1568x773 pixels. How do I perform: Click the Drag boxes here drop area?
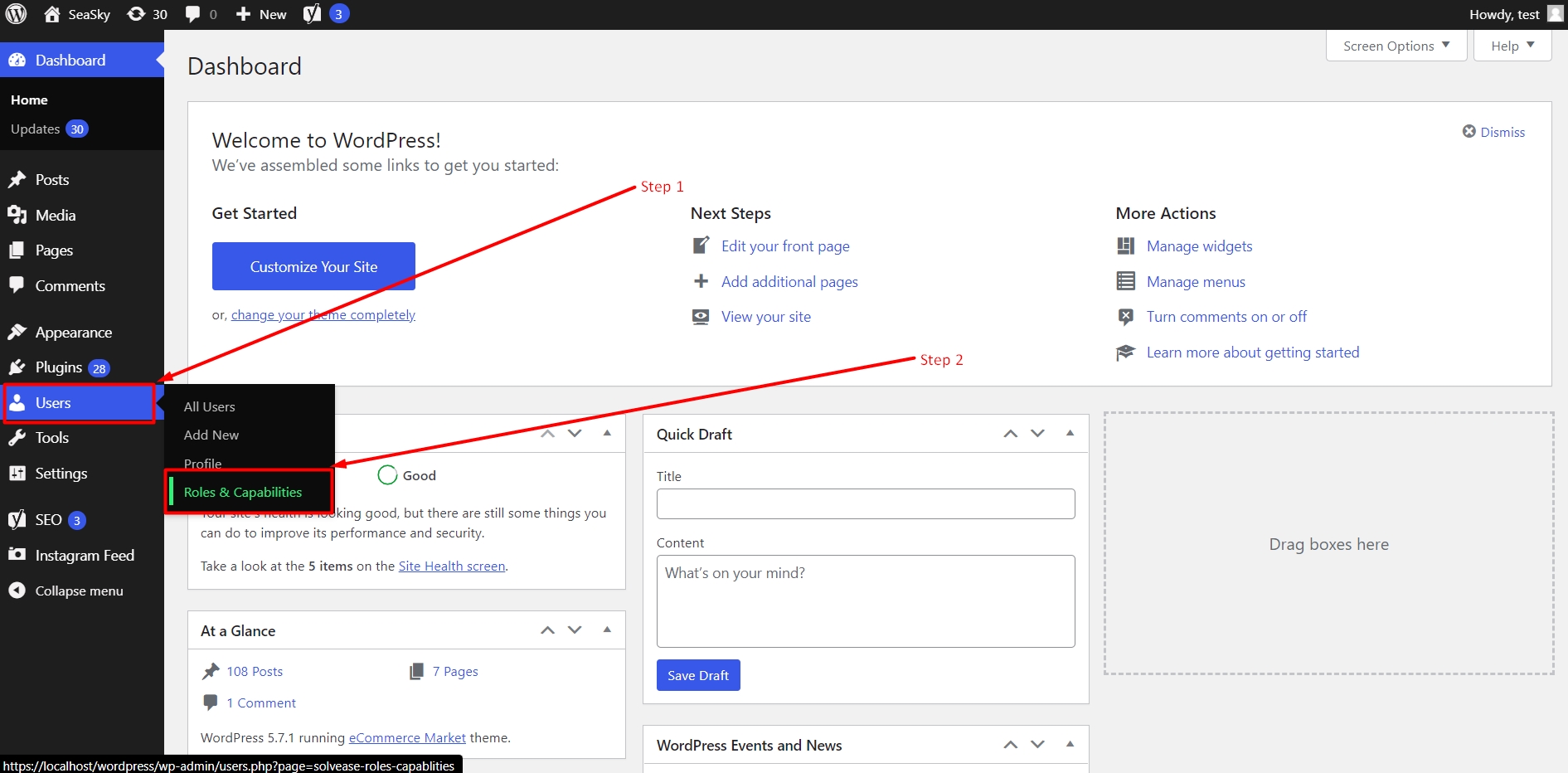coord(1328,544)
